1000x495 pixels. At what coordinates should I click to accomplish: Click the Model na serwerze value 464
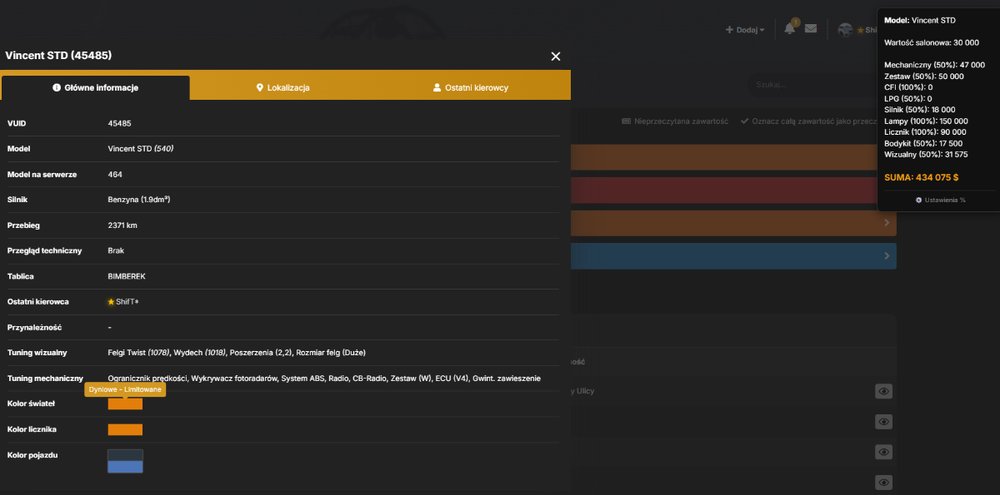[x=115, y=174]
